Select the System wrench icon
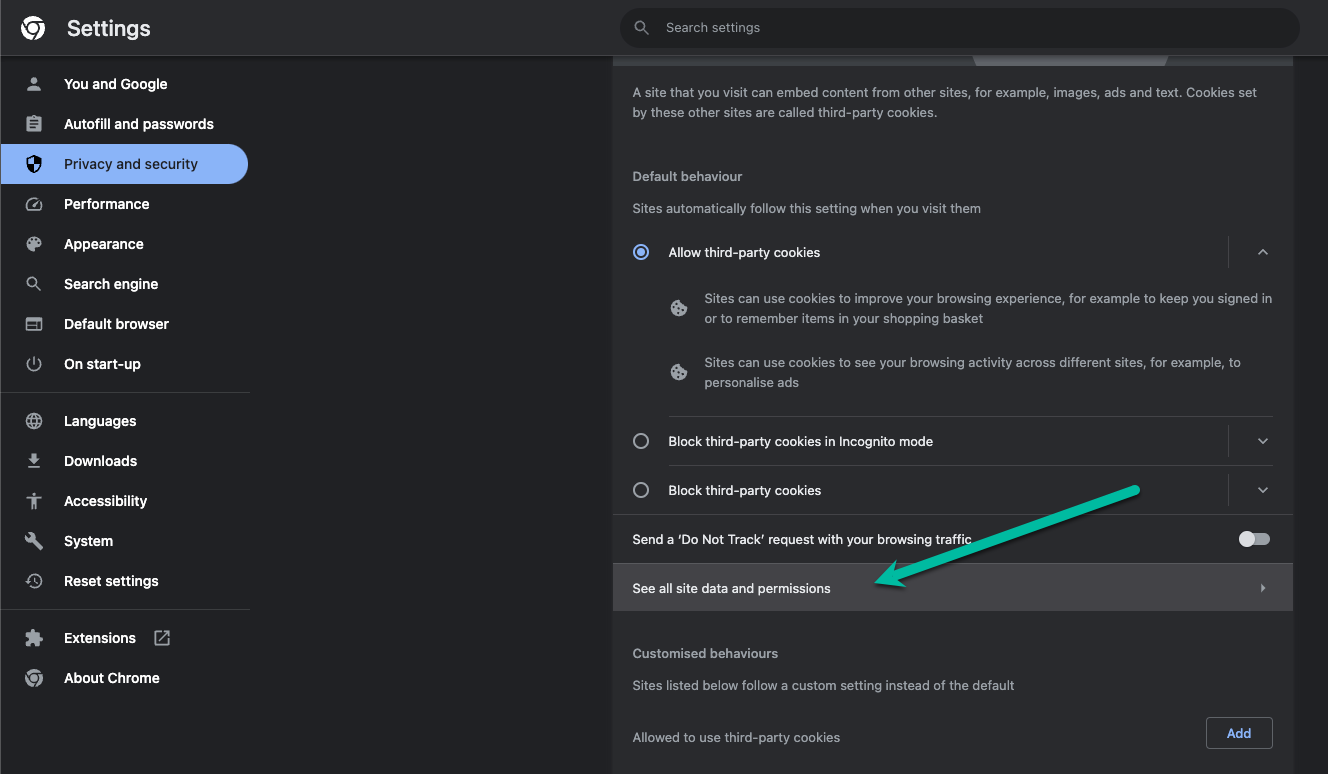The height and width of the screenshot is (774, 1328). (33, 540)
